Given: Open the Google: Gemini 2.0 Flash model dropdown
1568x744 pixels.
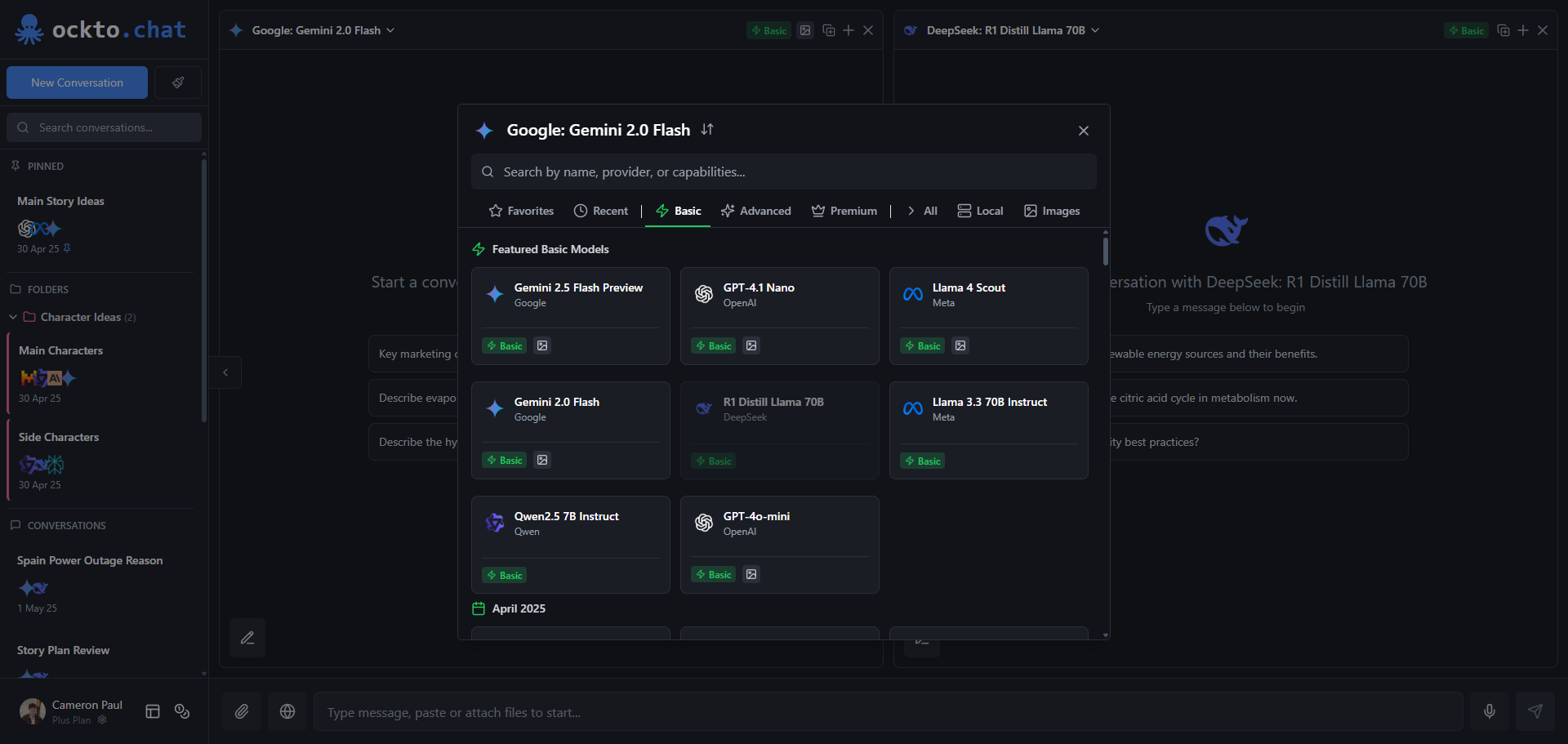Looking at the screenshot, I should click(323, 30).
